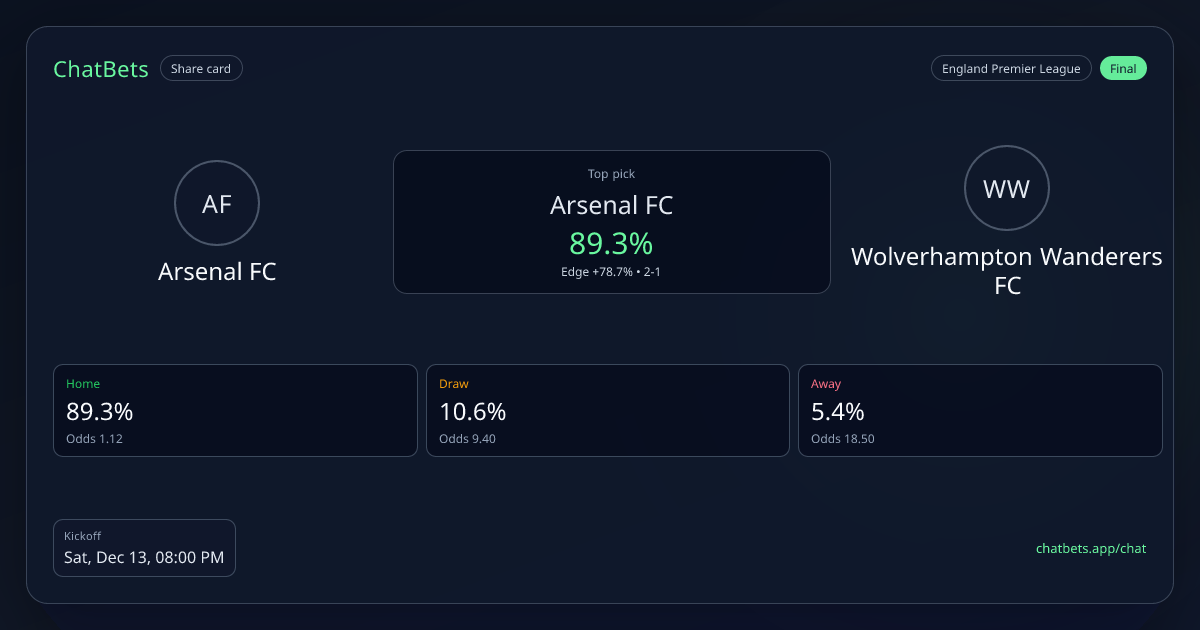This screenshot has height=630, width=1200.
Task: Click the ChatBets logo
Action: pos(101,69)
